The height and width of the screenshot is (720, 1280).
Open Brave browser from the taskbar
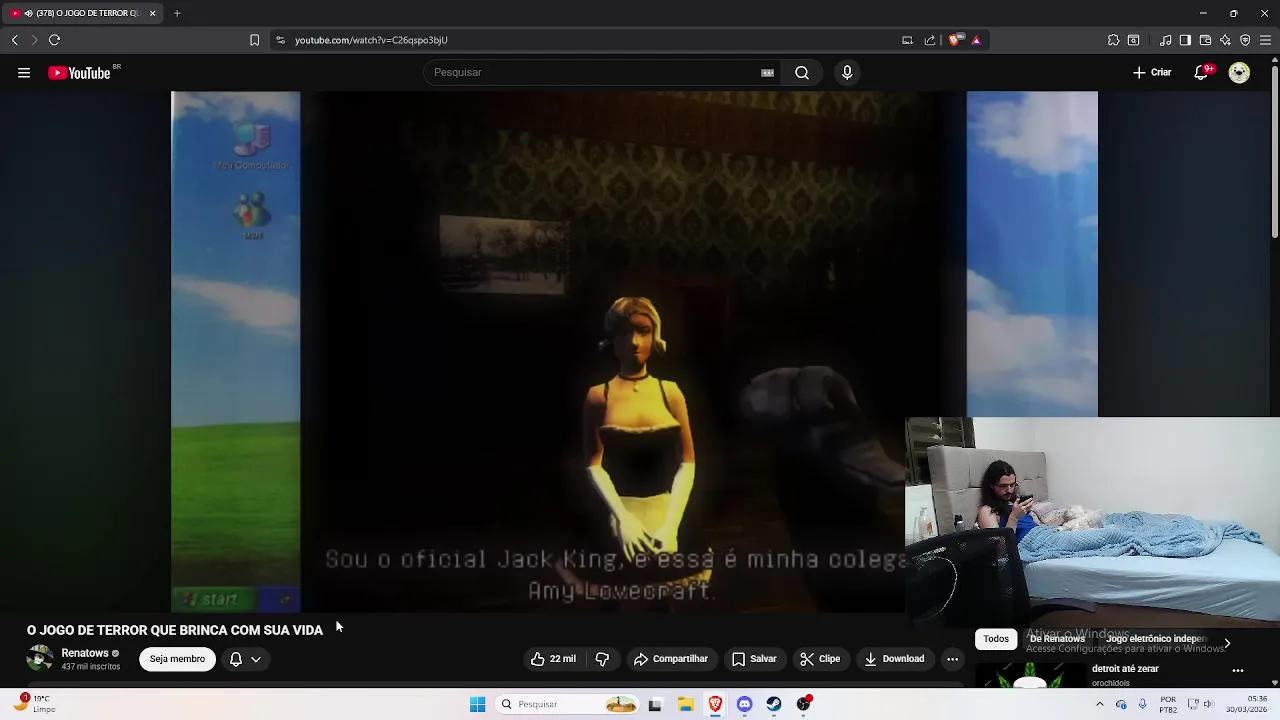(715, 704)
